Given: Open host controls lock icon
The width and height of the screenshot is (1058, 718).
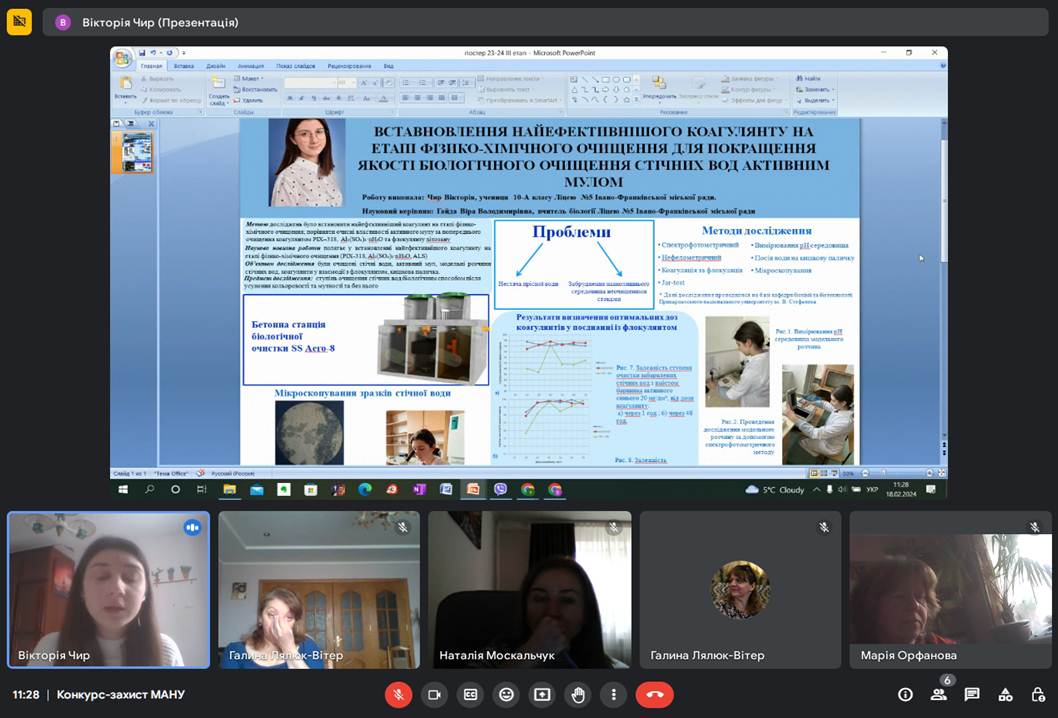Looking at the screenshot, I should click(x=1038, y=694).
